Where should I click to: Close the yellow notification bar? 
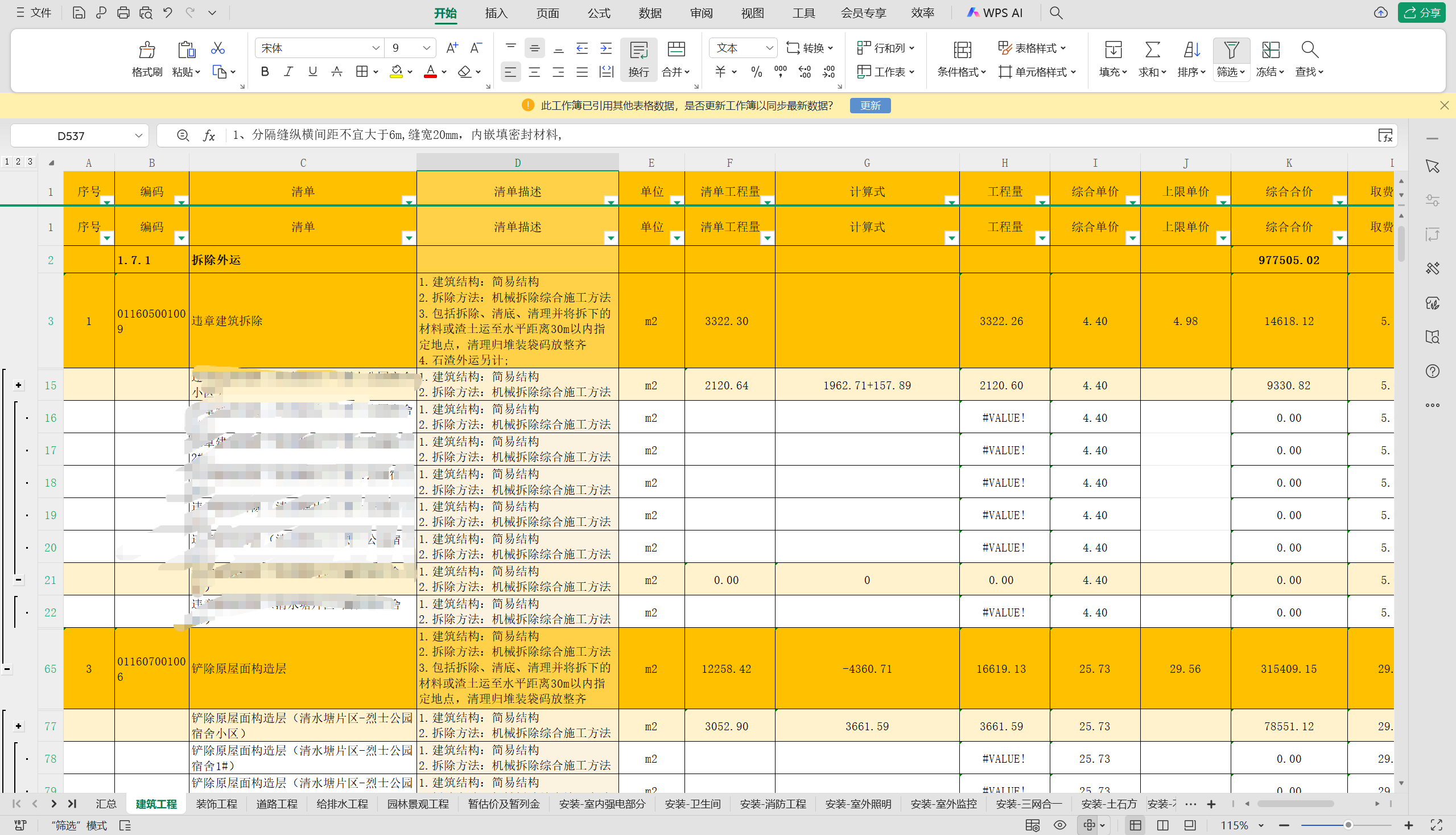[x=1445, y=105]
